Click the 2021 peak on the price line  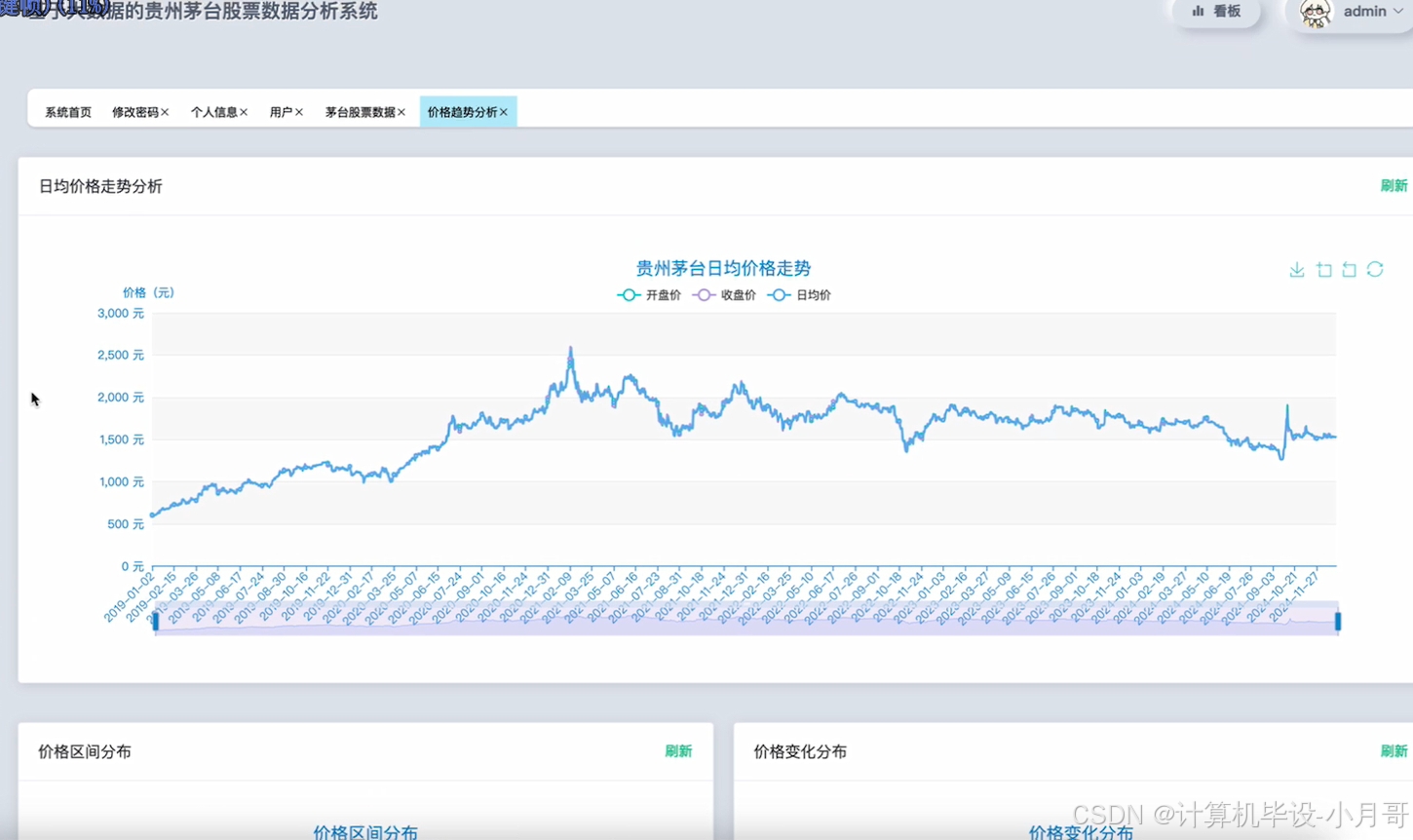pyautogui.click(x=570, y=349)
